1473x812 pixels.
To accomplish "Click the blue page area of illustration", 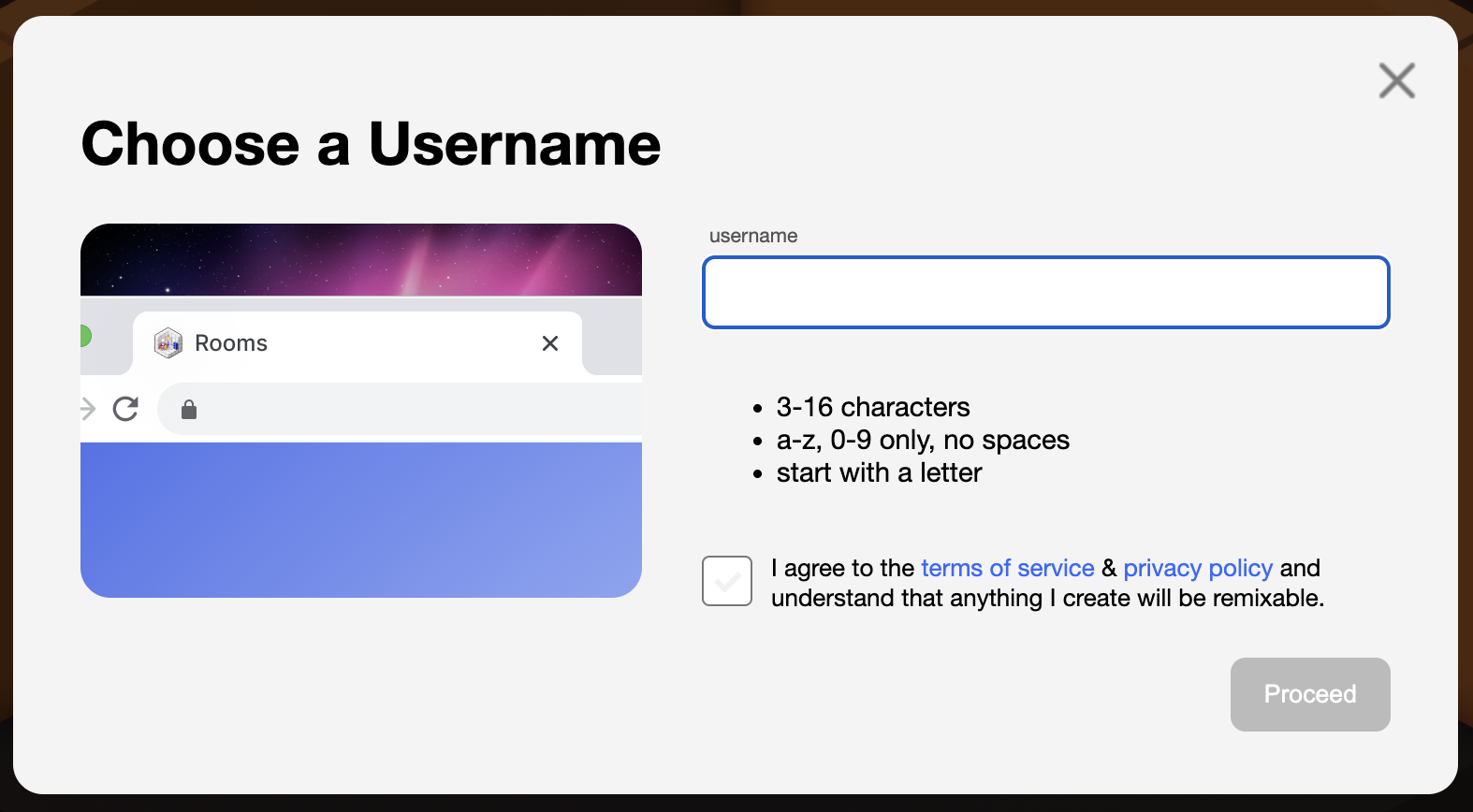I will [361, 520].
